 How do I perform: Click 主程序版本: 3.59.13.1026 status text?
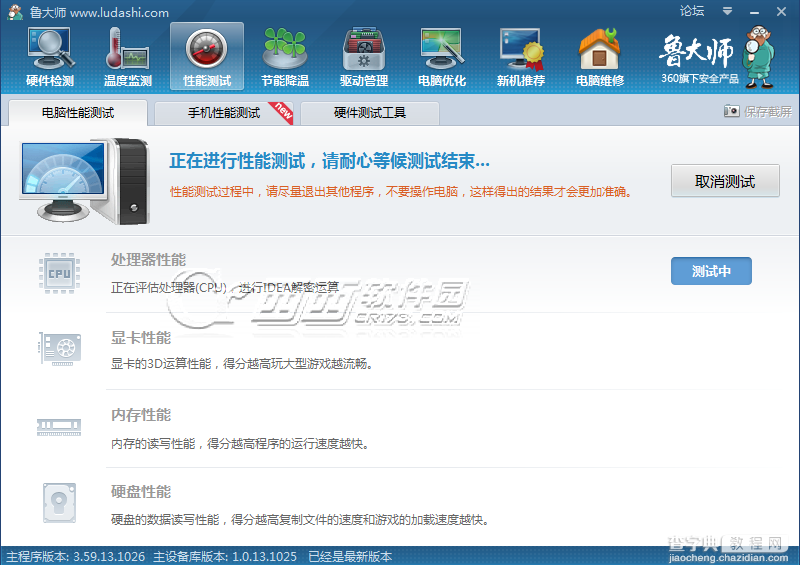click(76, 556)
